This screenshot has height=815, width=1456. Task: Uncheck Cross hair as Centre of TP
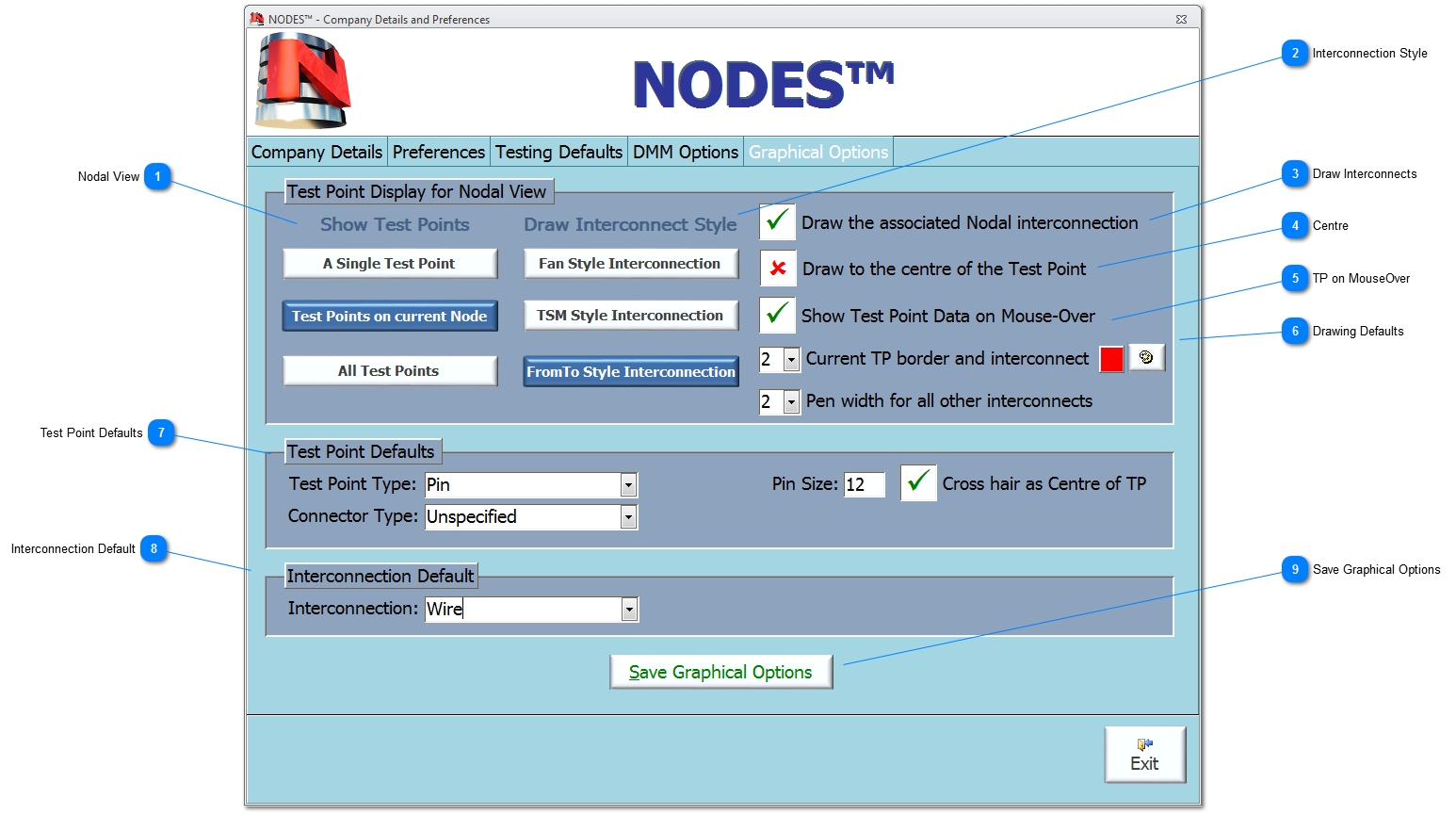coord(918,482)
